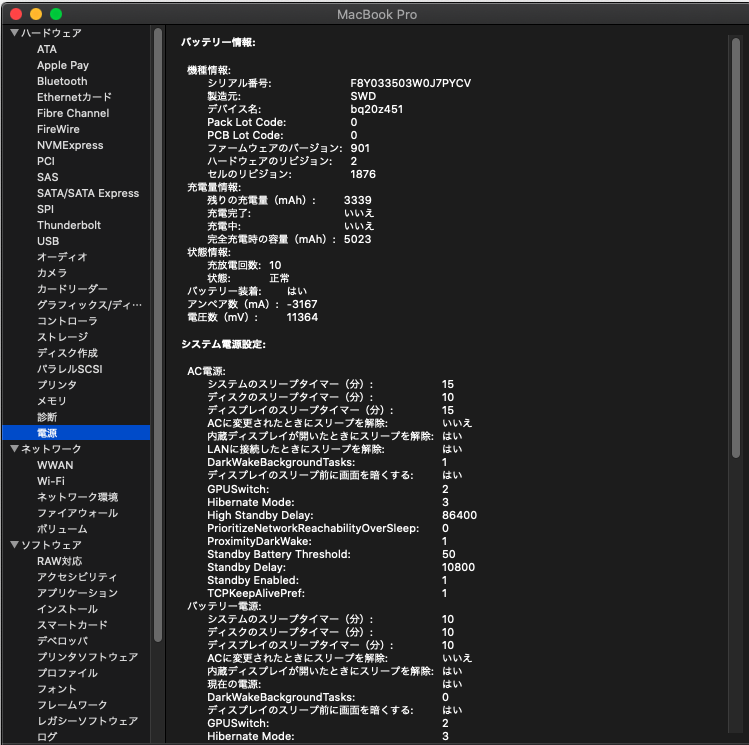This screenshot has width=749, height=745.
Task: Select ネットワーク環境 in the sidebar
Action: pyautogui.click(x=77, y=497)
